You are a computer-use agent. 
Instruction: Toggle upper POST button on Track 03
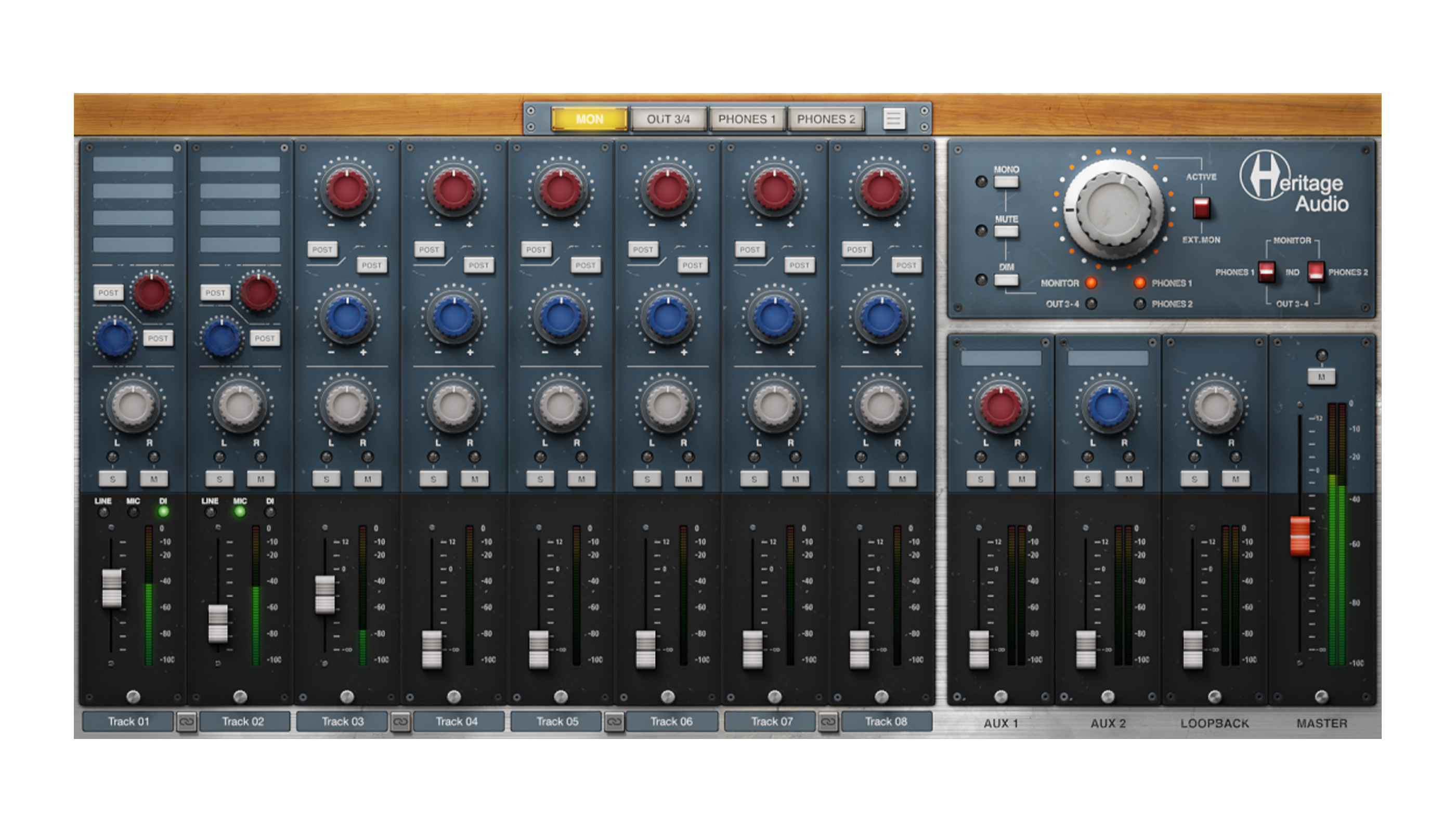coord(322,249)
